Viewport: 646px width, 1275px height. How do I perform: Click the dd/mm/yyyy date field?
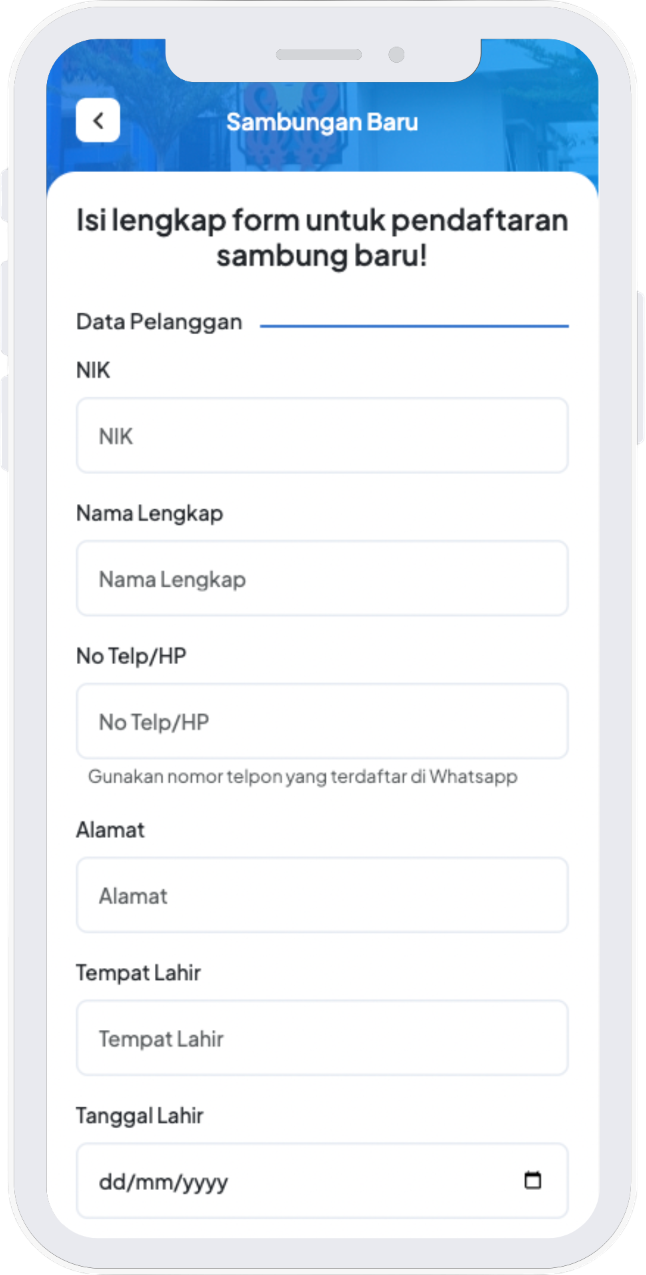(x=300, y=1181)
